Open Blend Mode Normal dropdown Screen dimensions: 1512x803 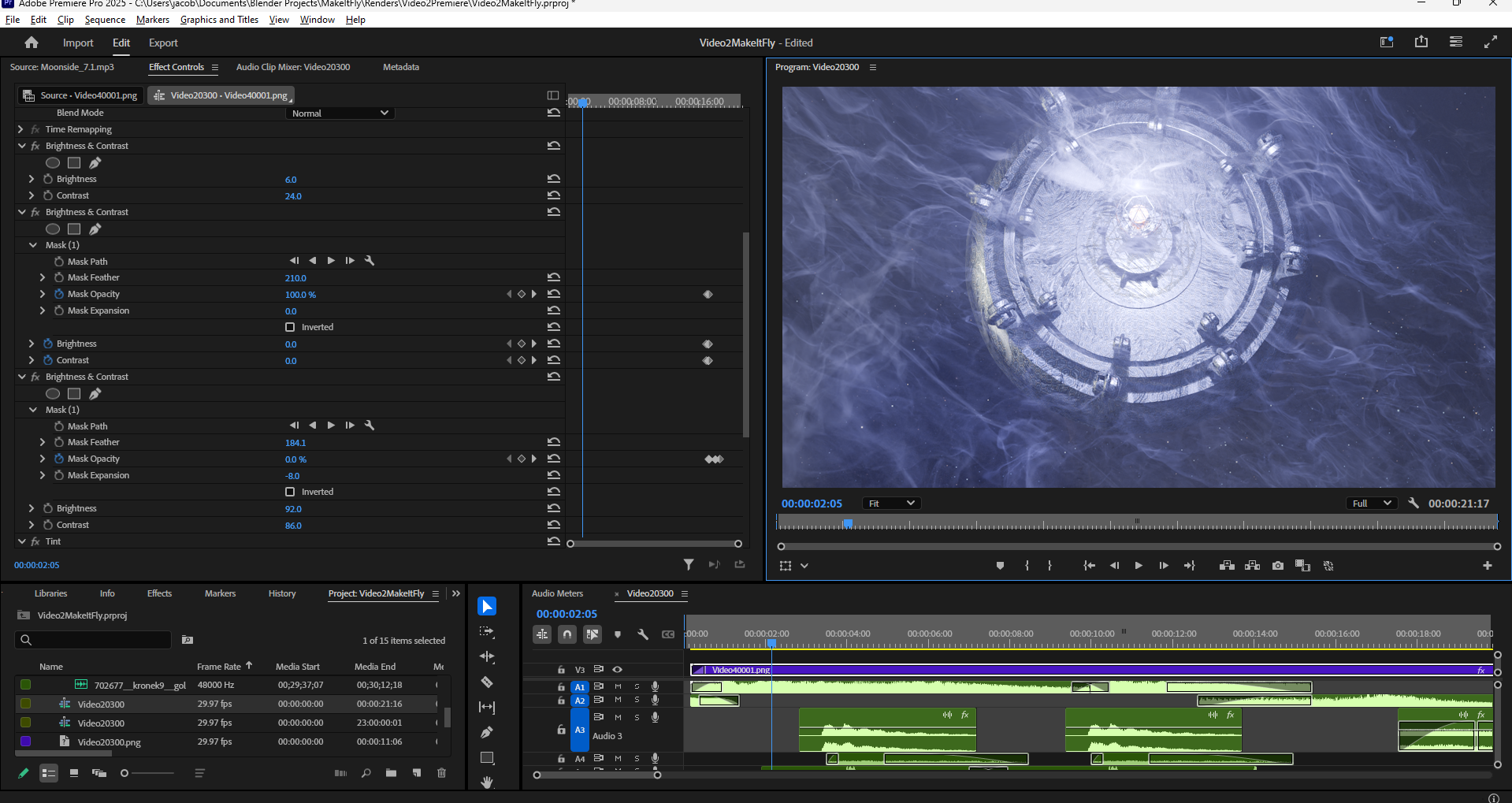click(x=340, y=113)
